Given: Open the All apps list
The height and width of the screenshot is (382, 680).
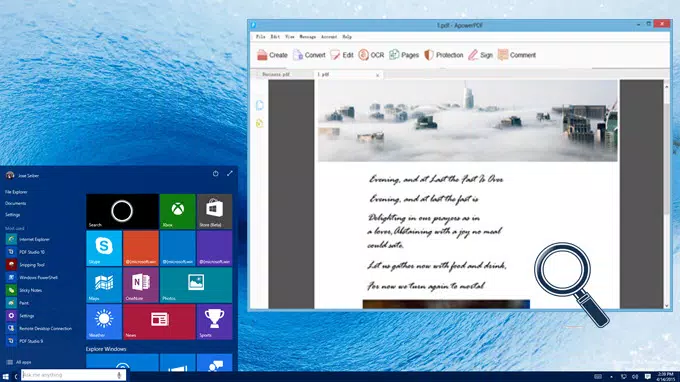Looking at the screenshot, I should 19,362.
